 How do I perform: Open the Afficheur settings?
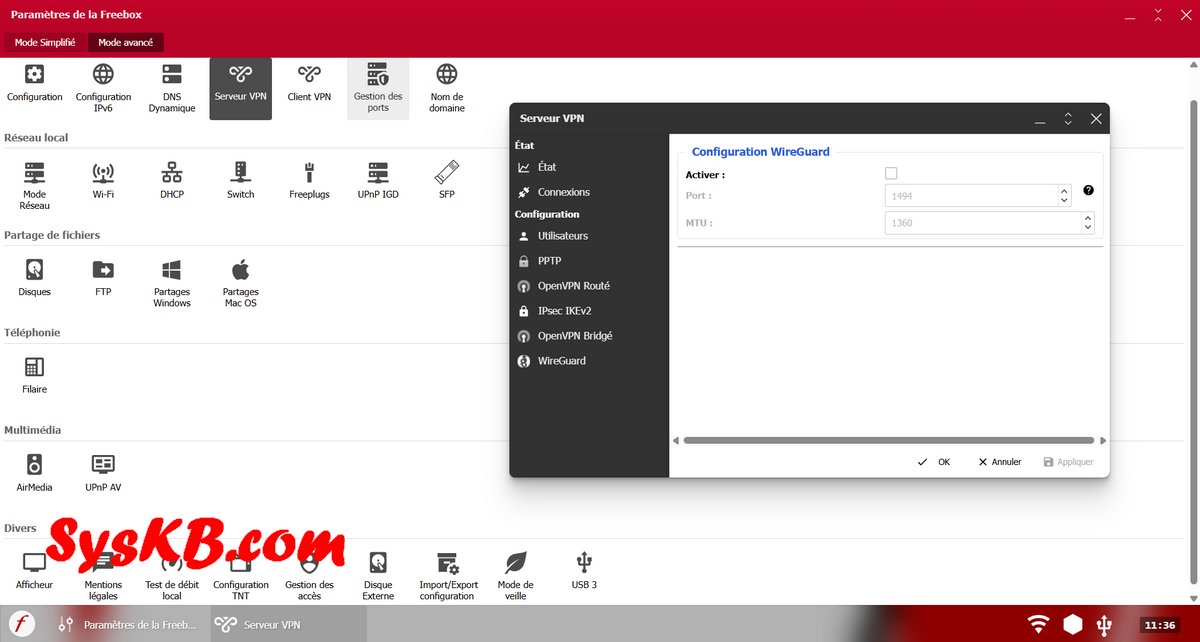point(35,571)
